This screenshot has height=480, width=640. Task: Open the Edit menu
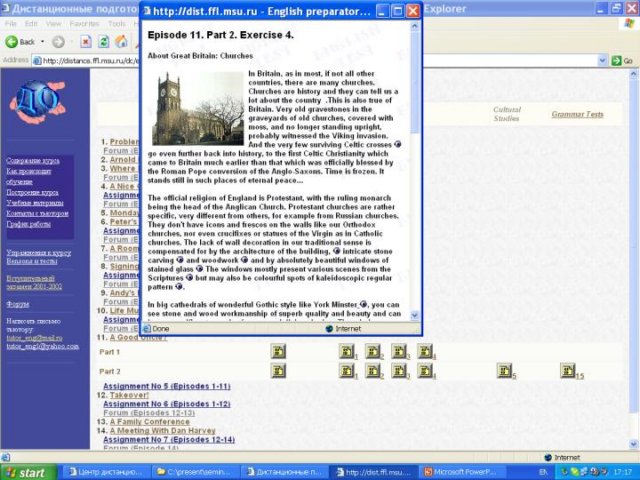tap(31, 24)
